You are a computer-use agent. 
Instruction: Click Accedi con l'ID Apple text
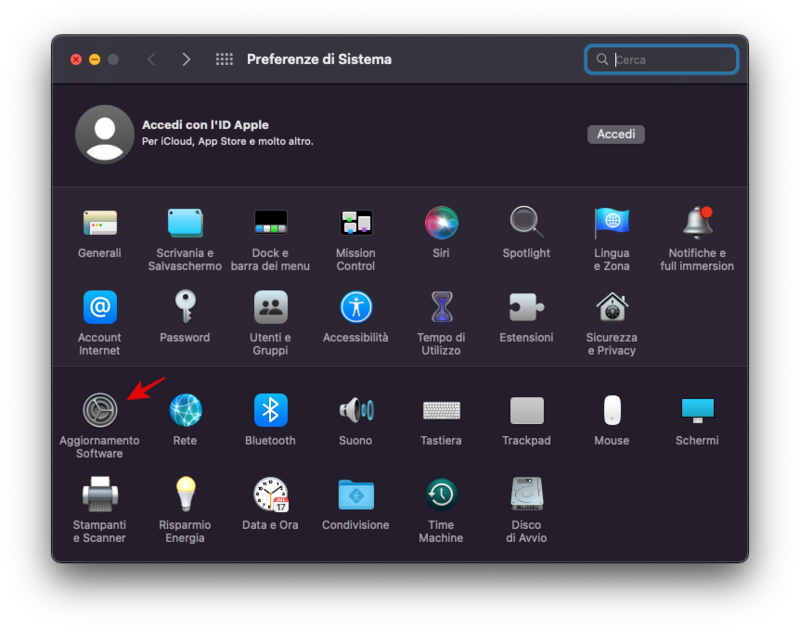pos(205,125)
